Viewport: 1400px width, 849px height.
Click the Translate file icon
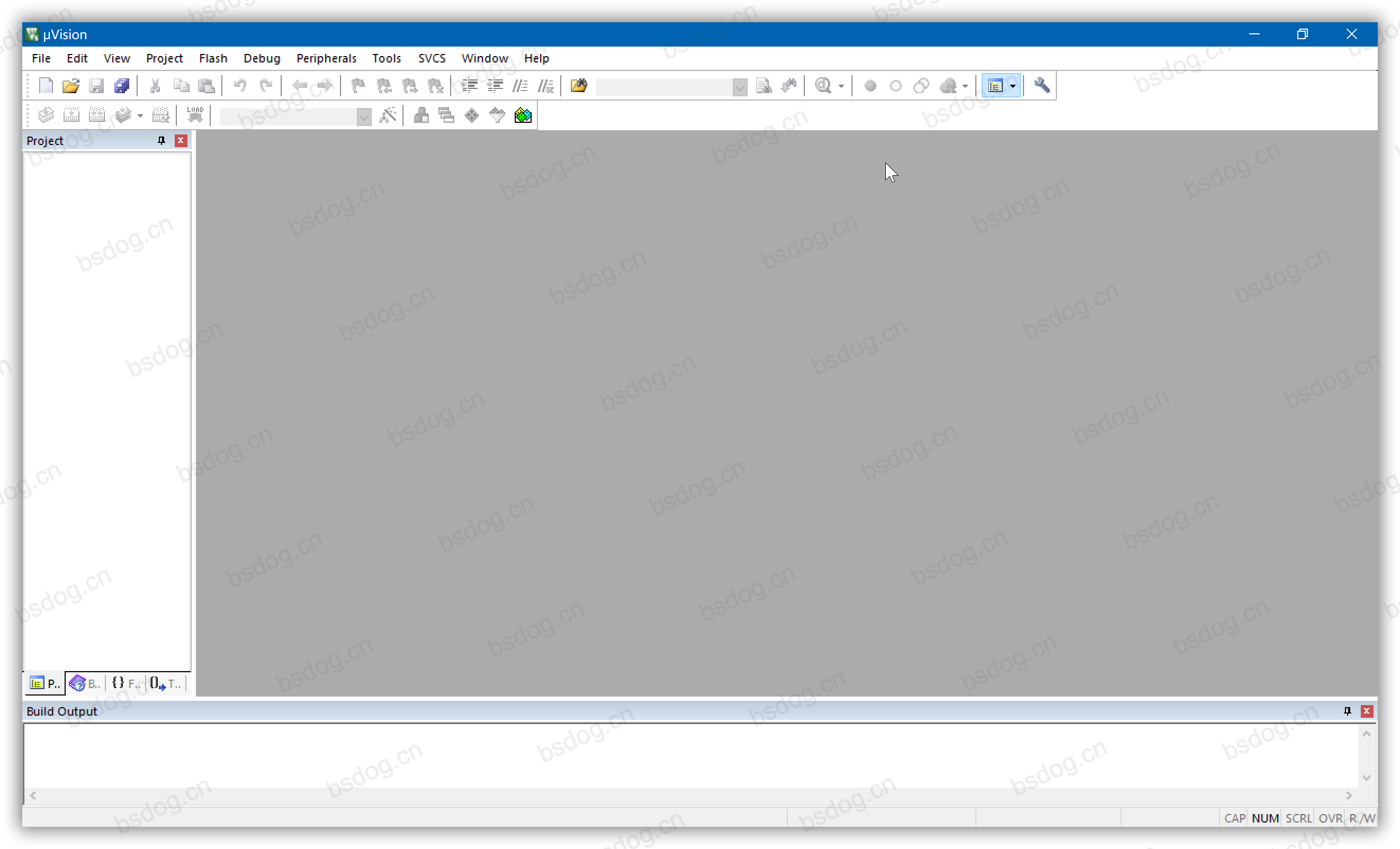click(x=46, y=115)
